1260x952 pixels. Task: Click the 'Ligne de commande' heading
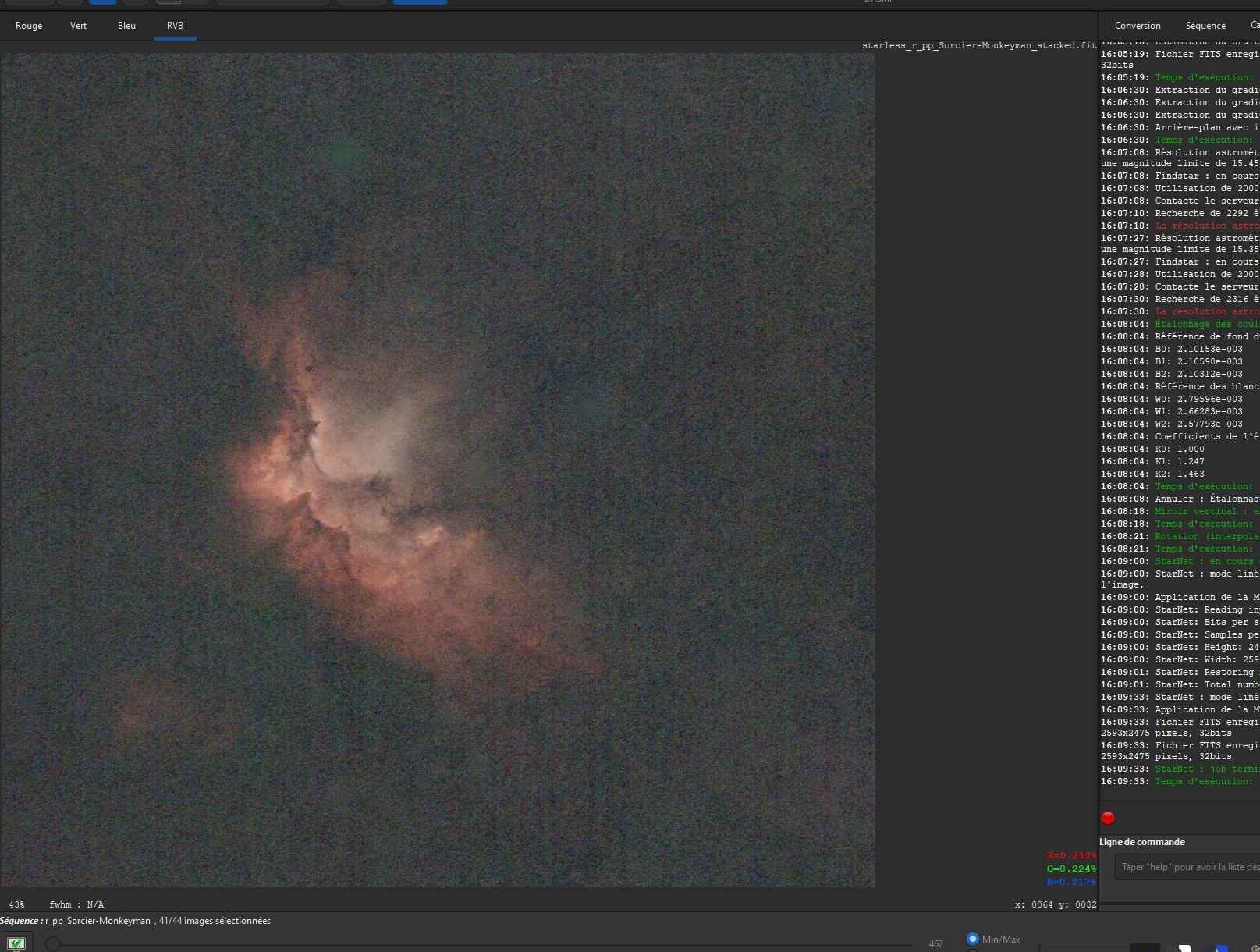(x=1142, y=842)
